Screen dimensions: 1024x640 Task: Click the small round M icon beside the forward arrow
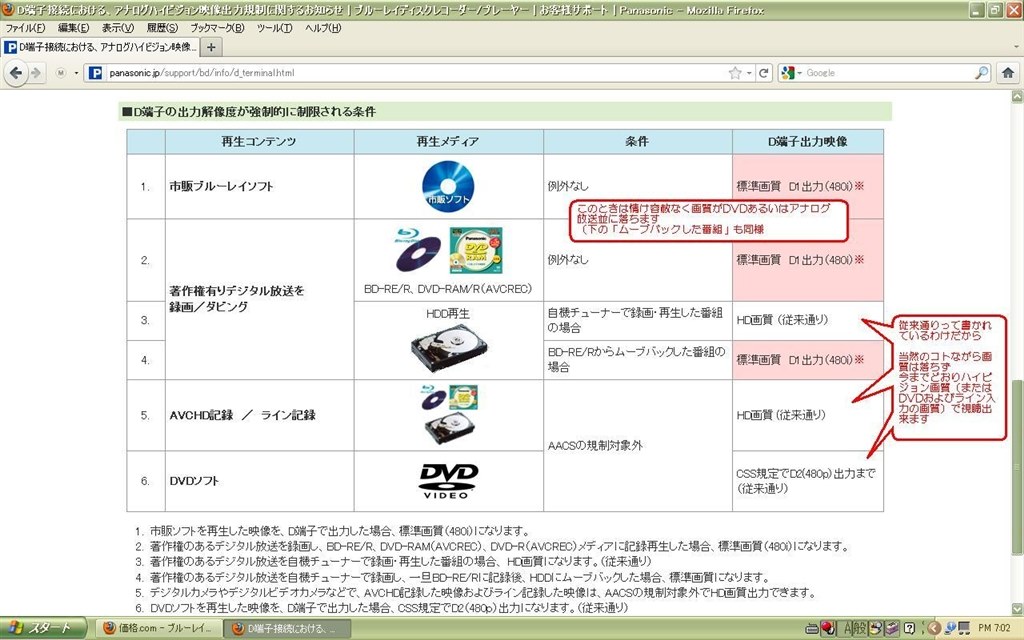tap(61, 73)
